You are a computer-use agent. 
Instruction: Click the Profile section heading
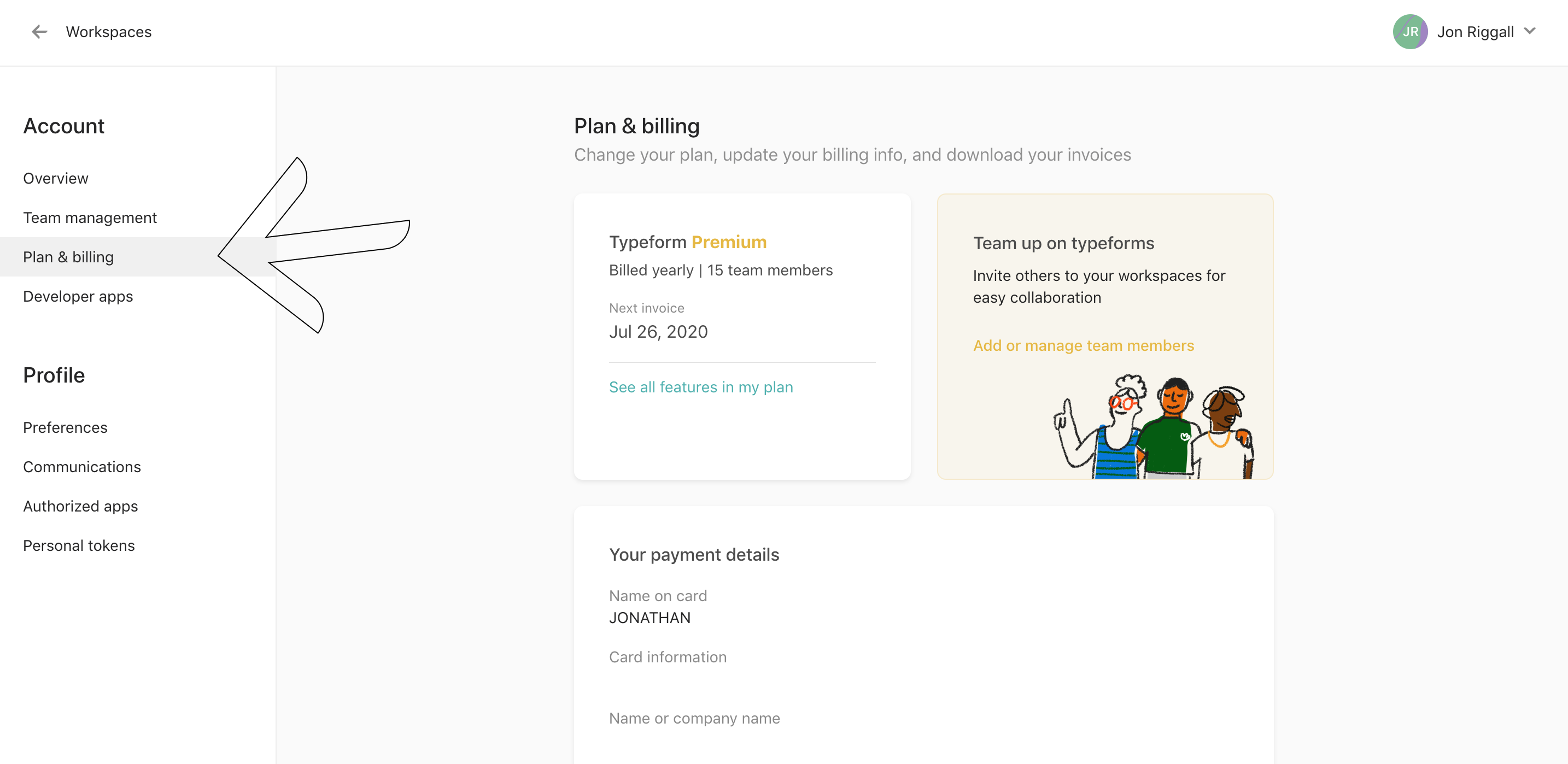54,375
